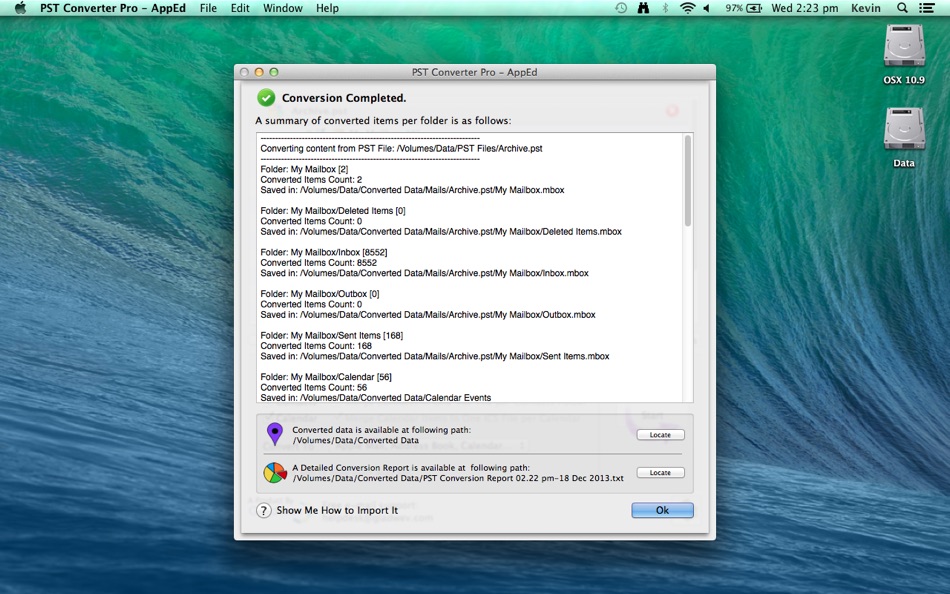Screen dimensions: 950x594
Task: Click the purple location pin icon
Action: tap(275, 434)
